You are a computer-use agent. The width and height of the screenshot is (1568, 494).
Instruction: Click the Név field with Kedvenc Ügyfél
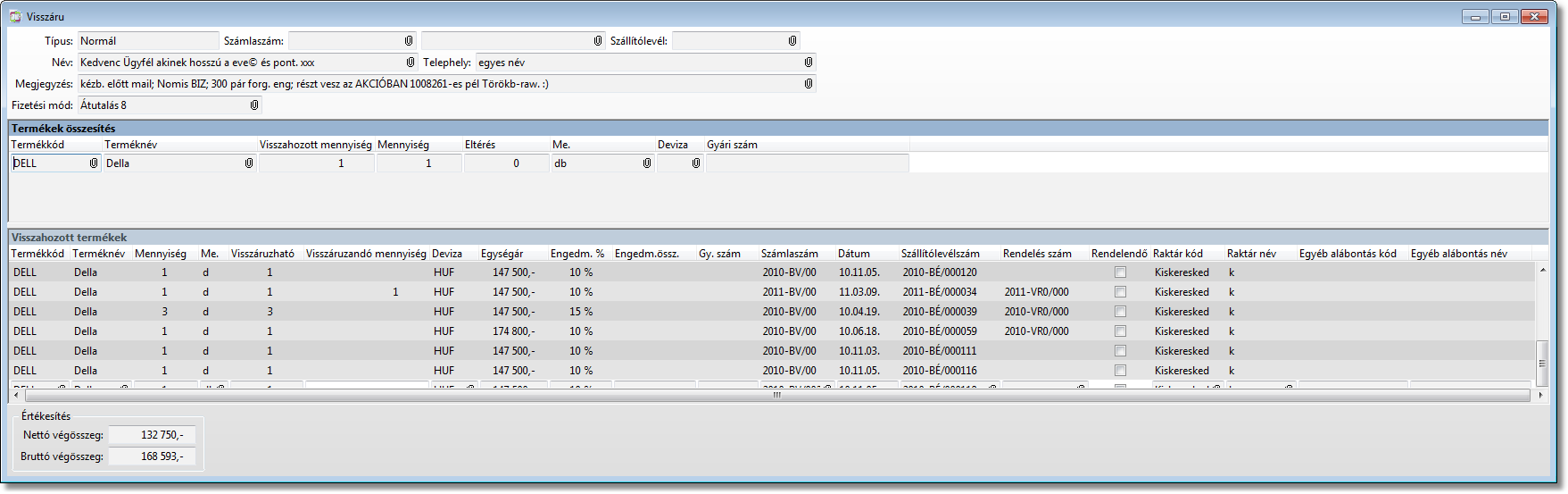tap(247, 63)
